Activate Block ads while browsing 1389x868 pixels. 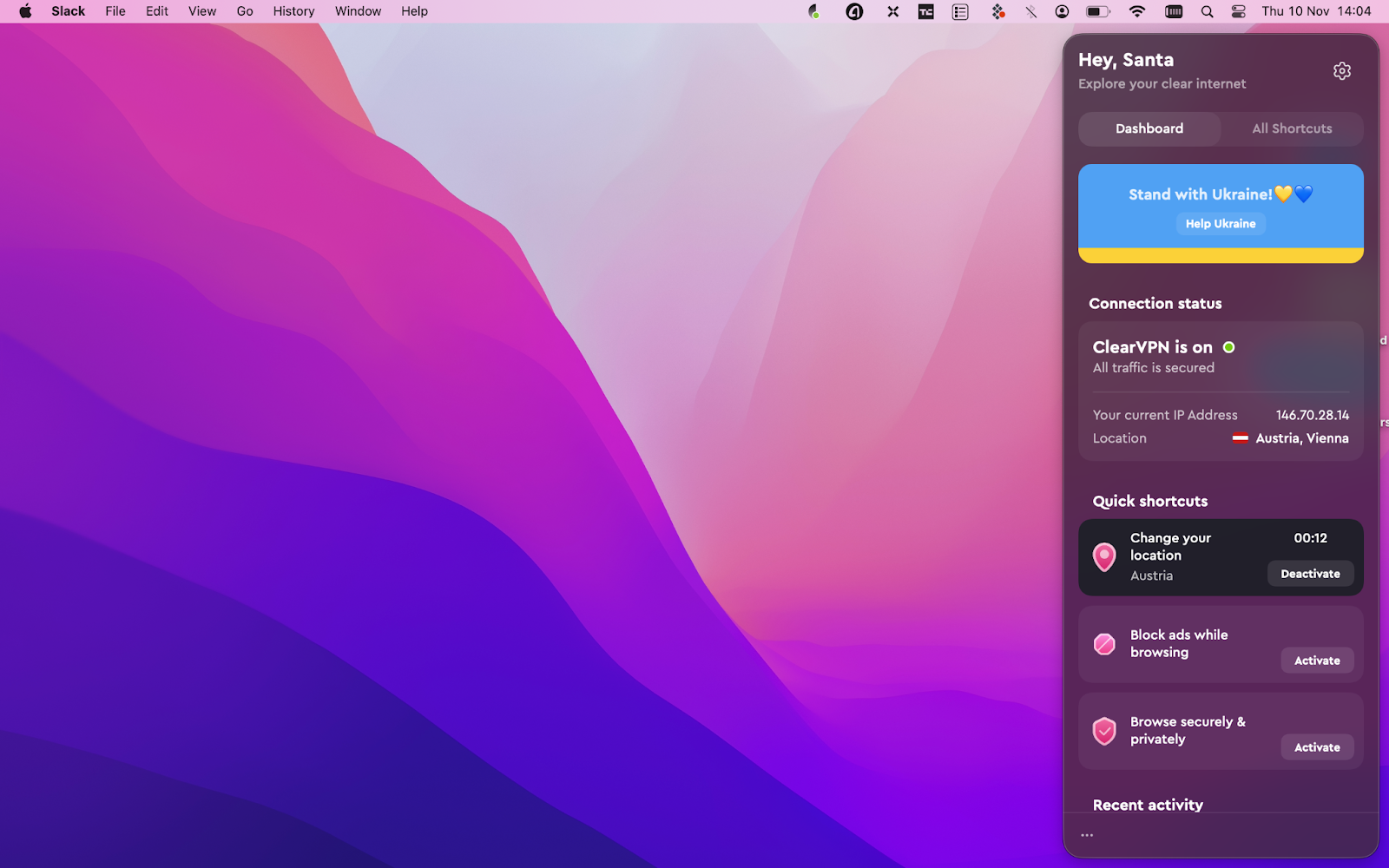(x=1317, y=661)
